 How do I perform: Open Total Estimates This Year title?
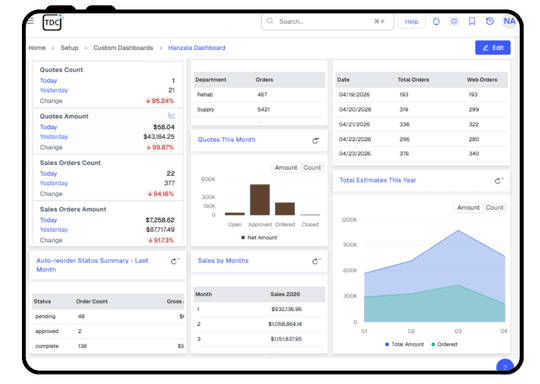click(378, 180)
